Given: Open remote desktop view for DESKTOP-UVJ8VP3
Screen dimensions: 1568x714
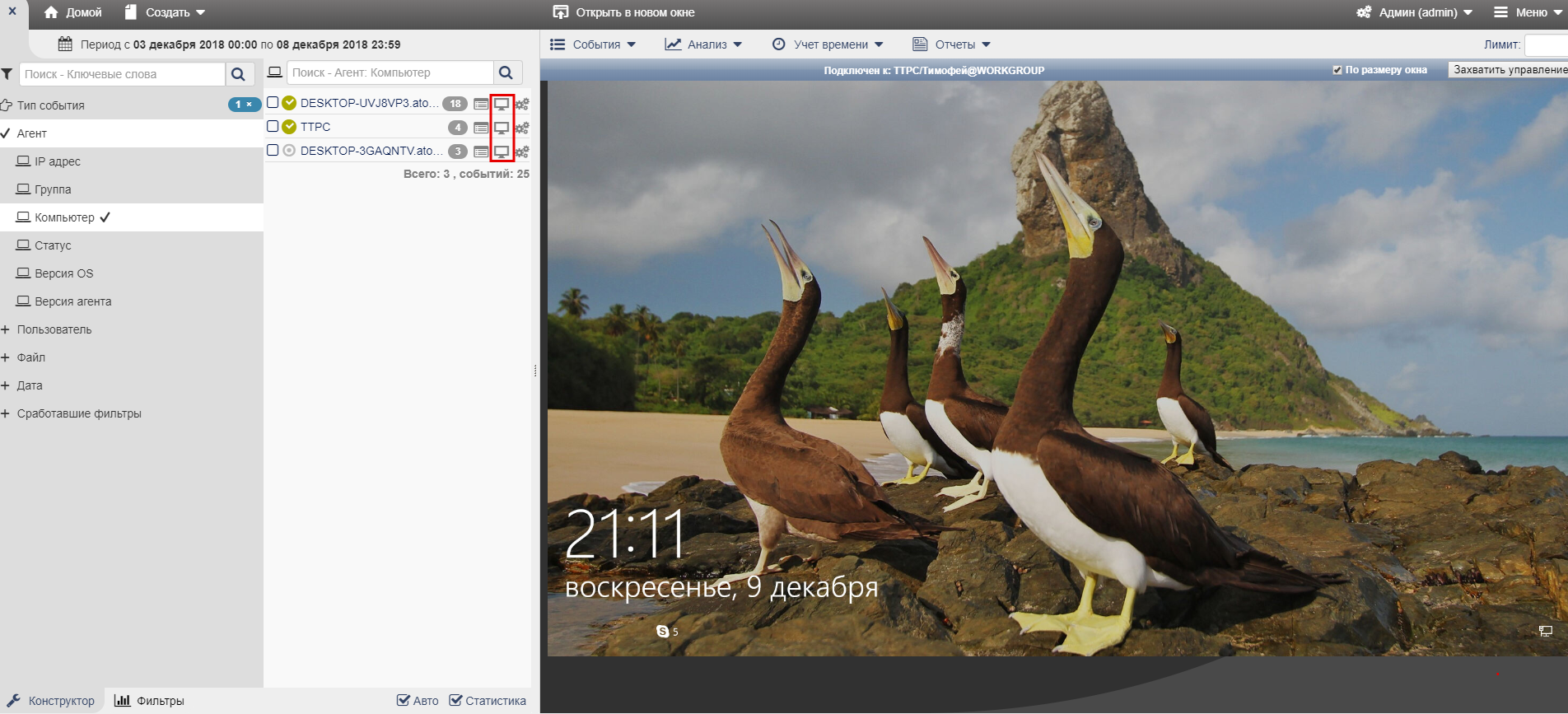Looking at the screenshot, I should point(501,104).
